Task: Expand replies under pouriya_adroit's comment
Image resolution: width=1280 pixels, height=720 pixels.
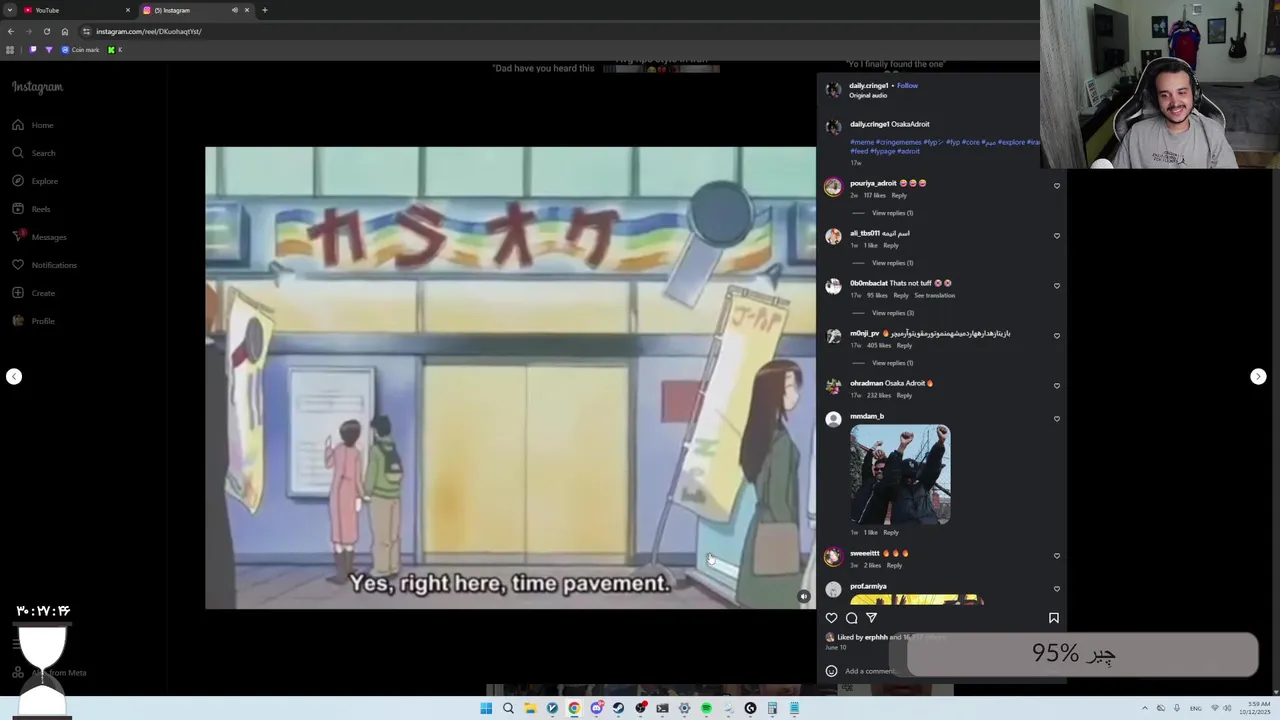Action: point(892,213)
